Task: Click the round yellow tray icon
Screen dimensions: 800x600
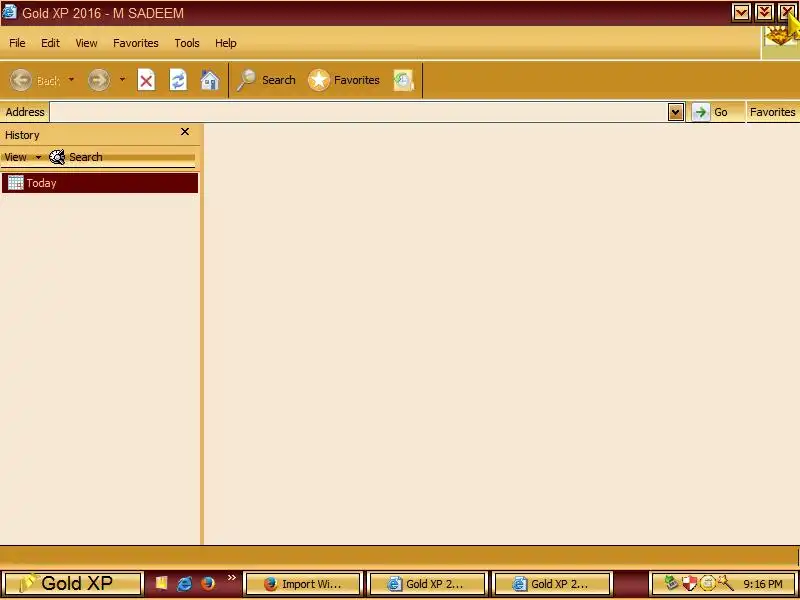Action: 707,583
